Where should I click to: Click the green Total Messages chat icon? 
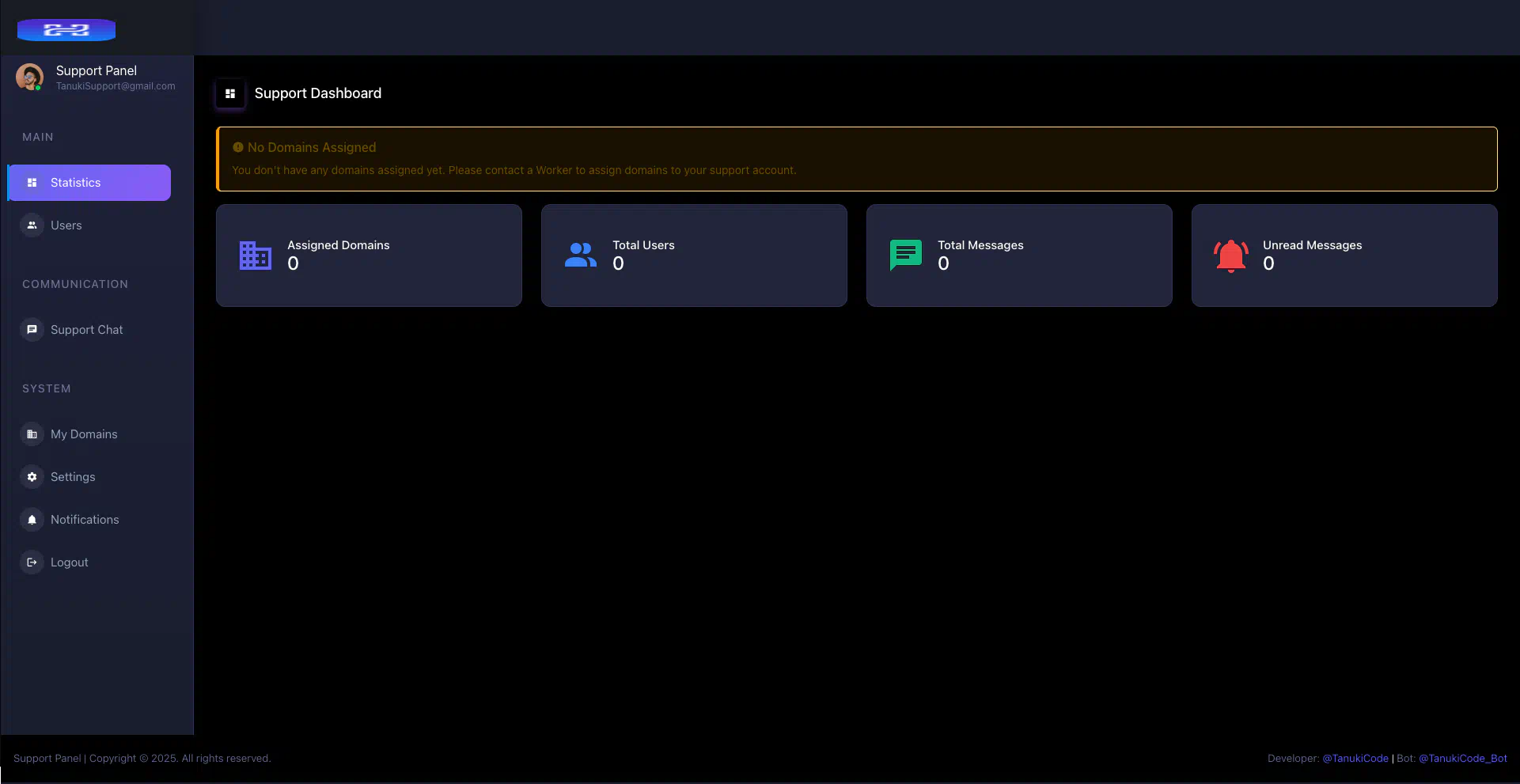tap(906, 255)
